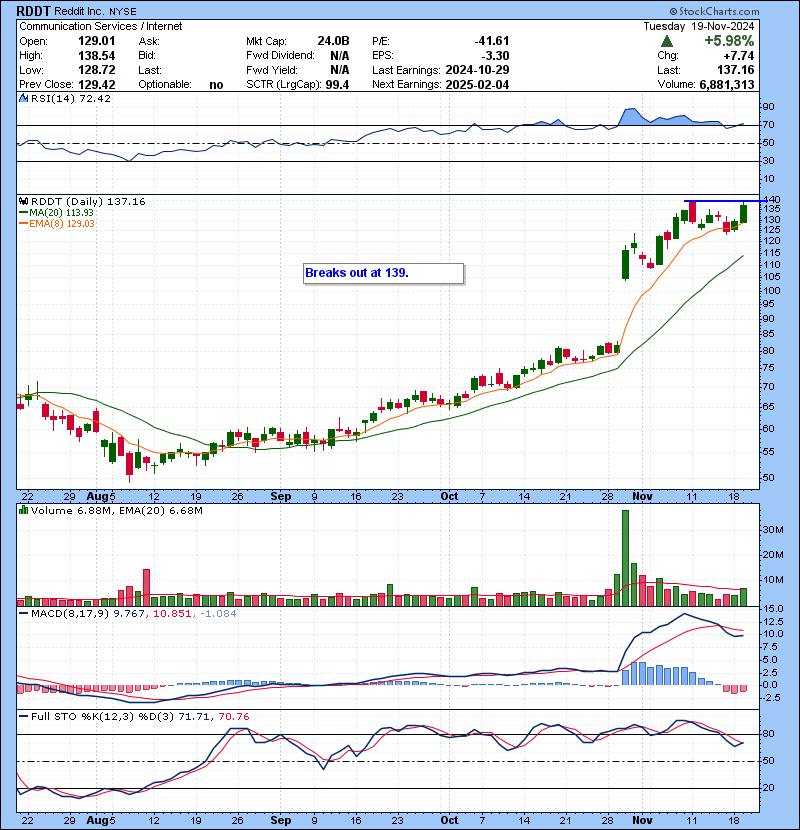Click the RSI(14) line chart icon
800x830 pixels.
pos(24,98)
